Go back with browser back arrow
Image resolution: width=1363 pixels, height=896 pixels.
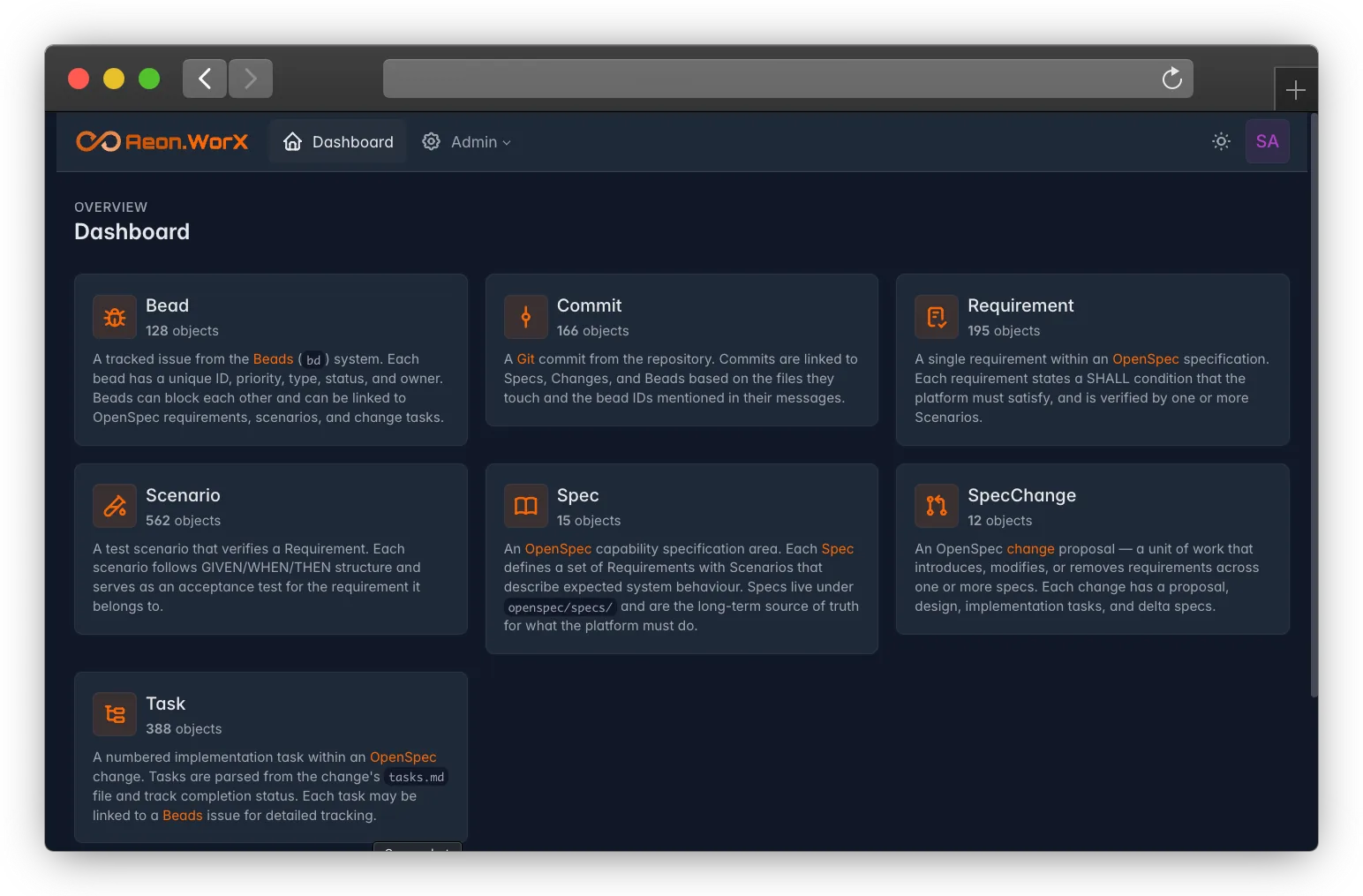(205, 79)
